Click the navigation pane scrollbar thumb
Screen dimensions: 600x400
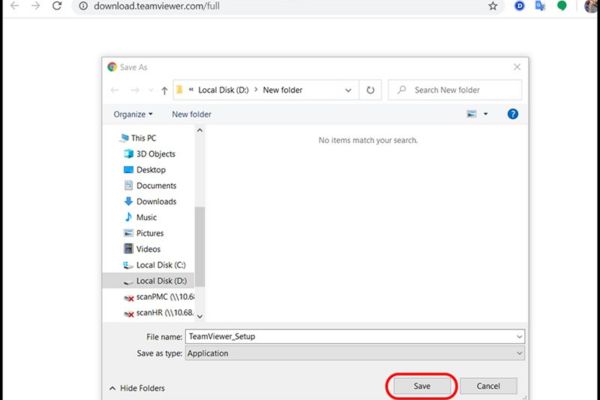(x=200, y=247)
